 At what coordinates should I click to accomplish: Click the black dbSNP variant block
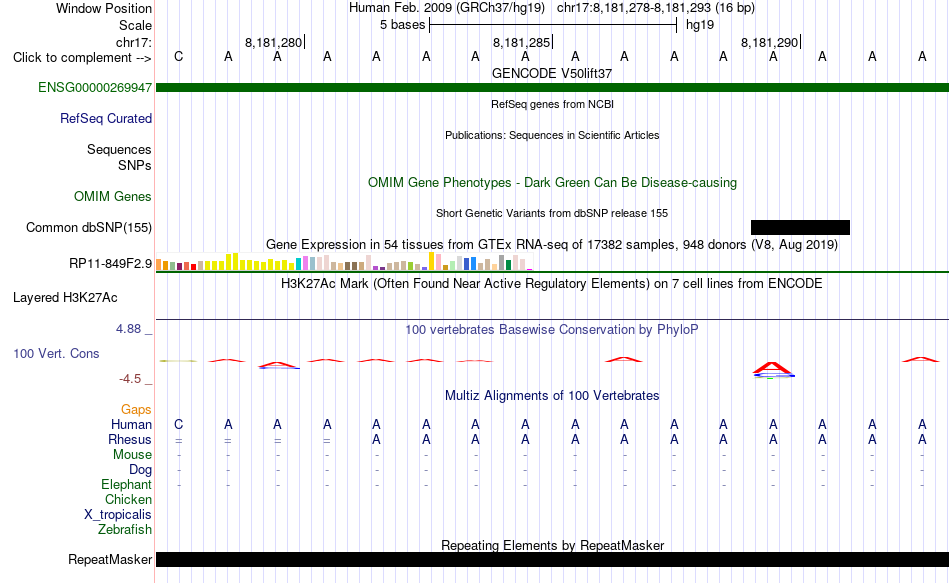point(800,227)
